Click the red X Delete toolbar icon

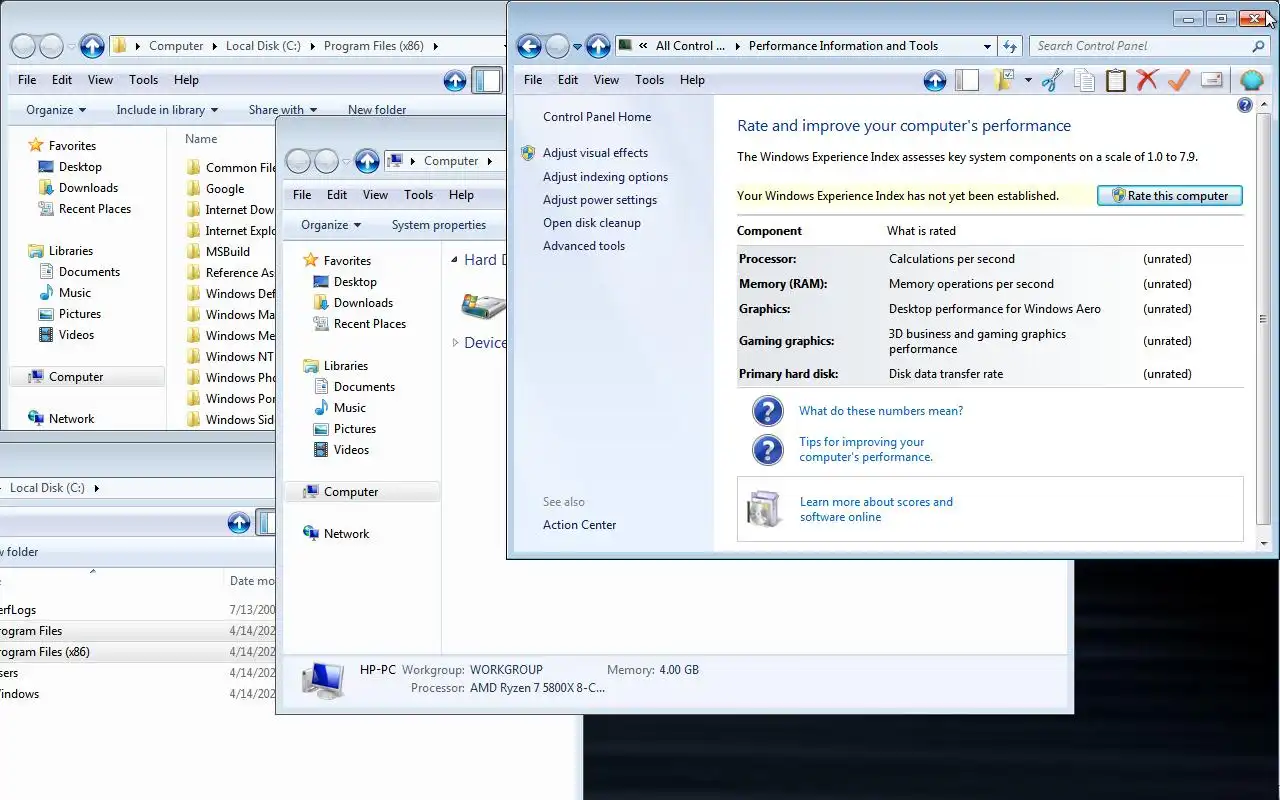coord(1147,81)
